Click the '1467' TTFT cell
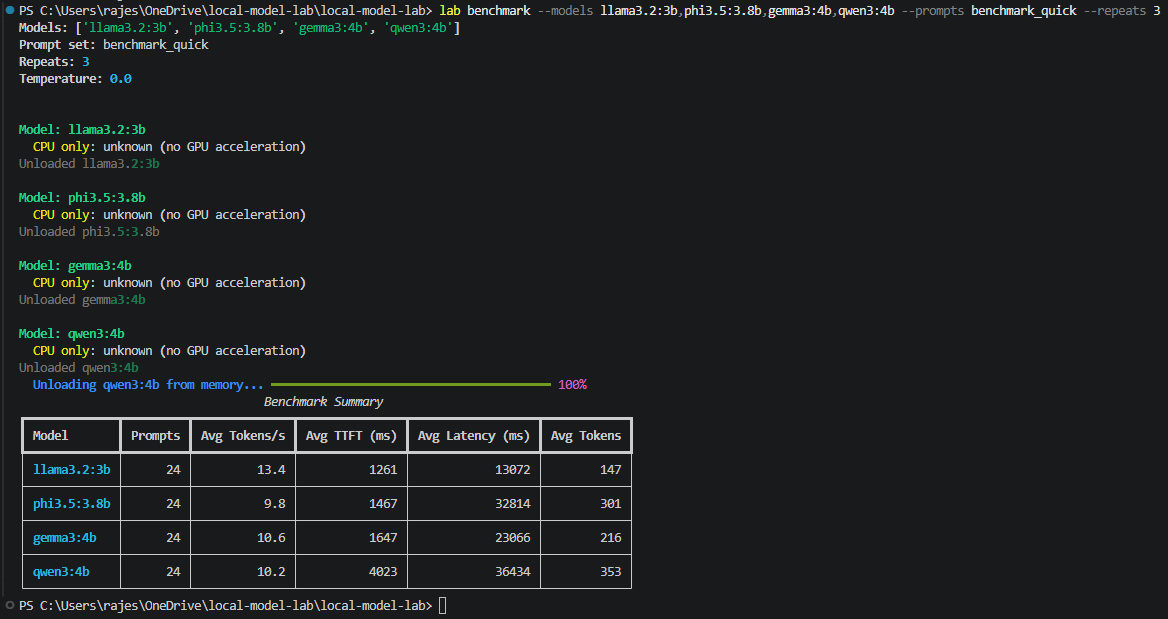This screenshot has width=1168, height=619. [383, 504]
